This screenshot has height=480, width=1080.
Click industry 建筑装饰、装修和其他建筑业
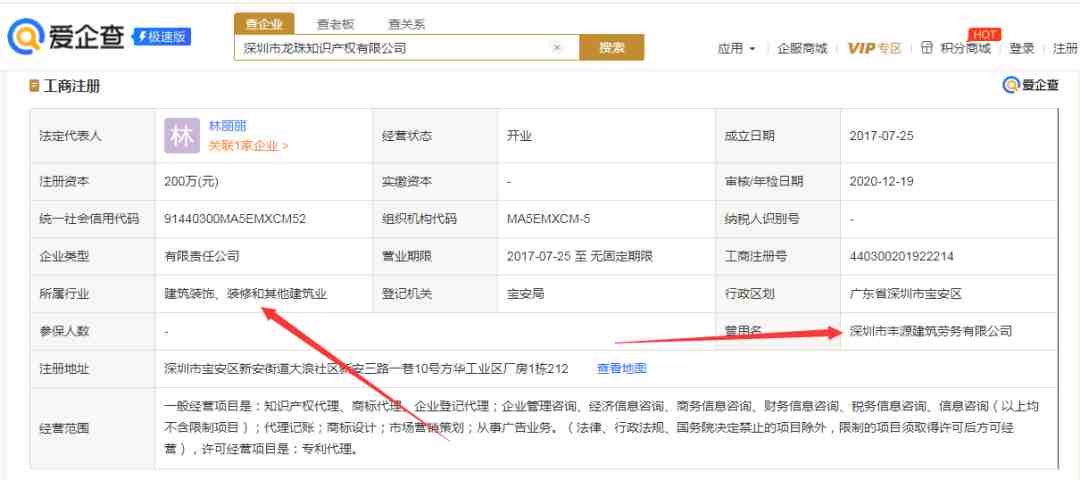[245, 293]
